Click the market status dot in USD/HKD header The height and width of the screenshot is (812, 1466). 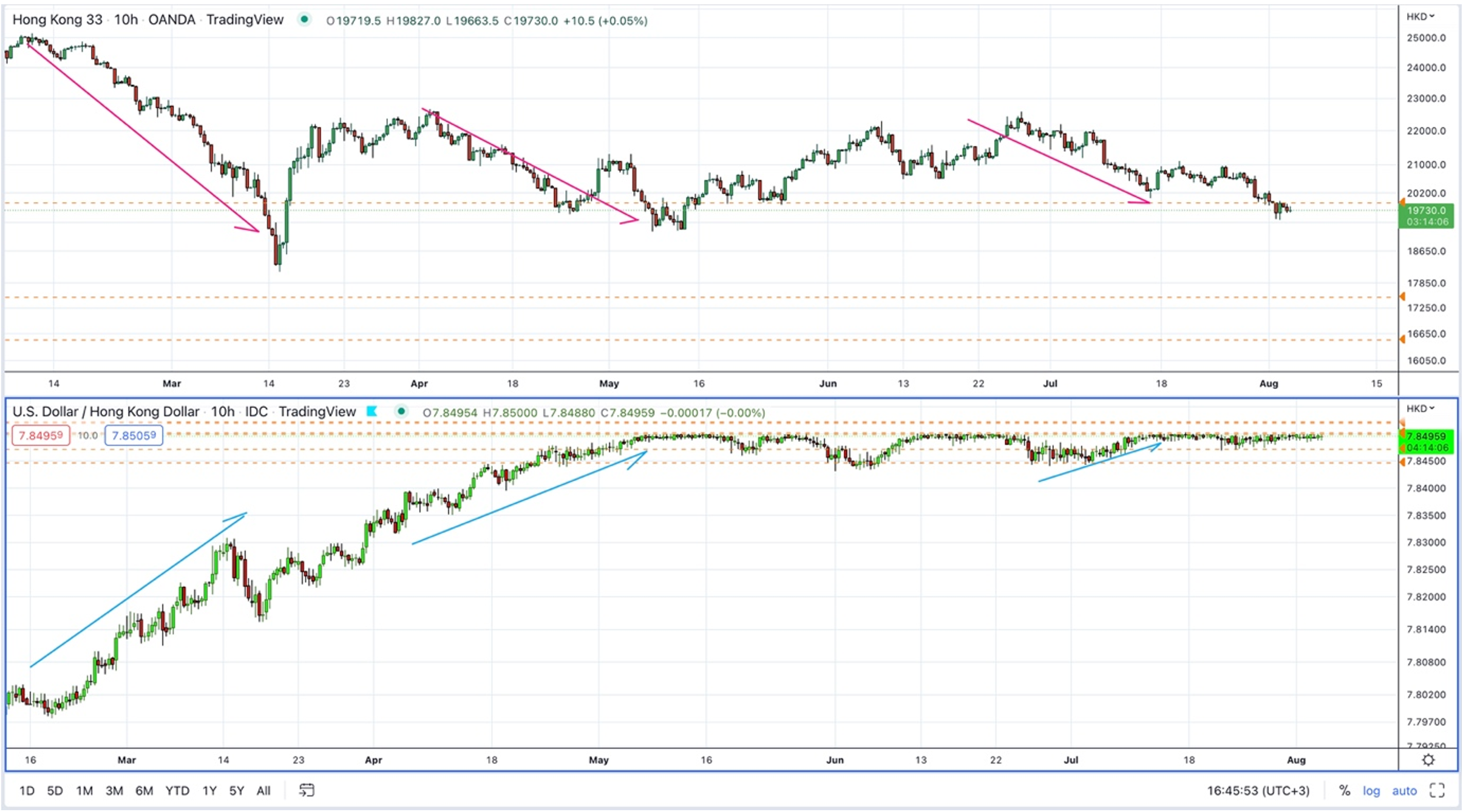click(x=401, y=411)
